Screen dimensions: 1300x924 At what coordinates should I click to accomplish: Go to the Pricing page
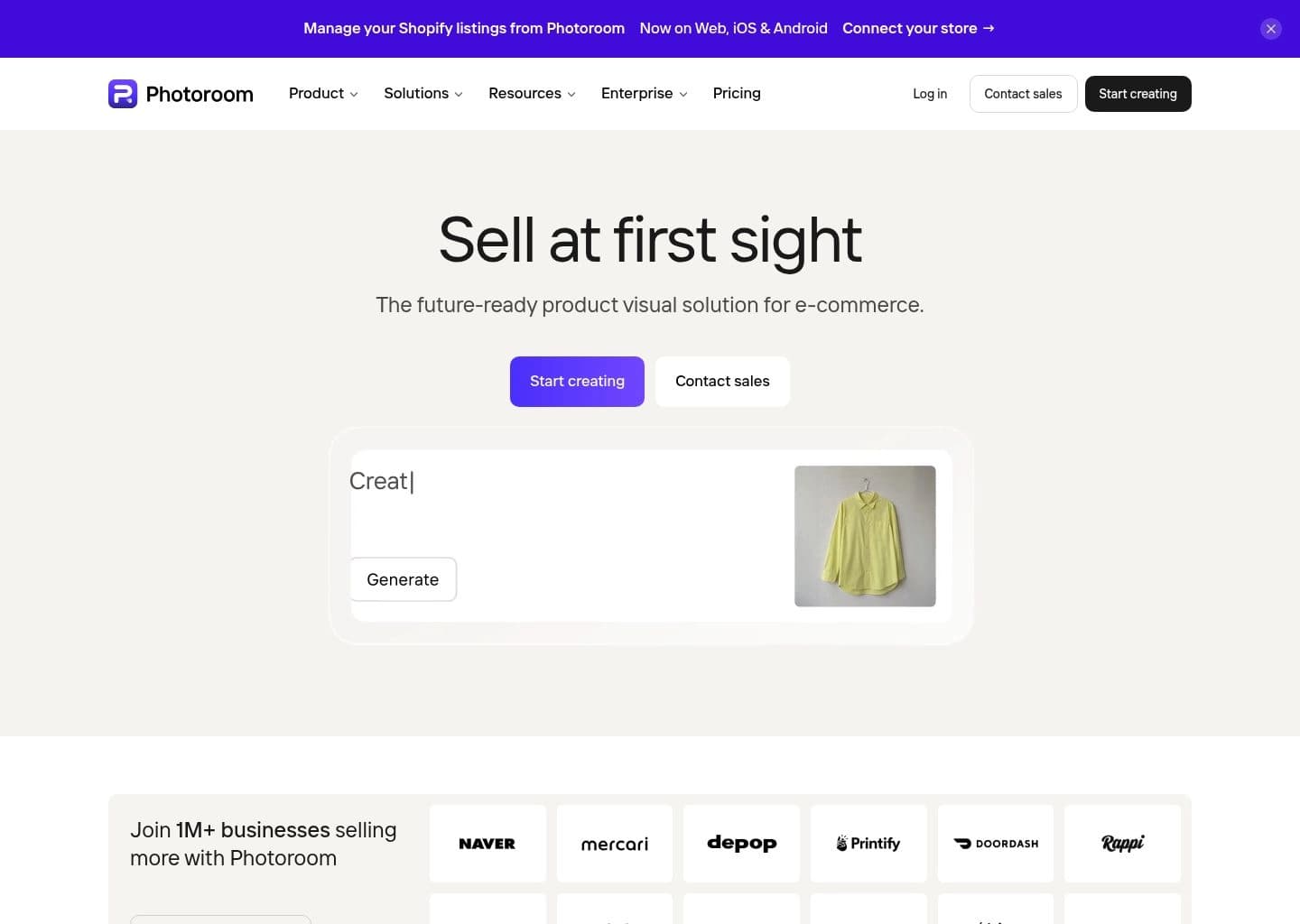(737, 94)
